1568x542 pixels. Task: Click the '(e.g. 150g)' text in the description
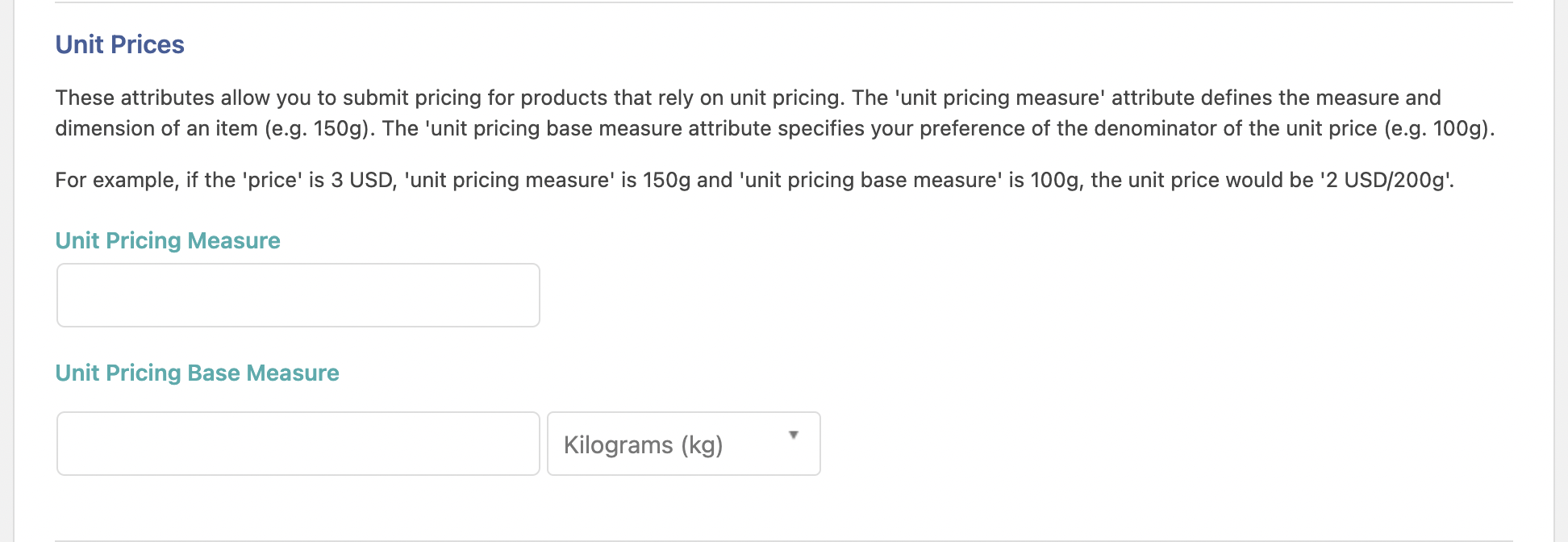point(319,128)
